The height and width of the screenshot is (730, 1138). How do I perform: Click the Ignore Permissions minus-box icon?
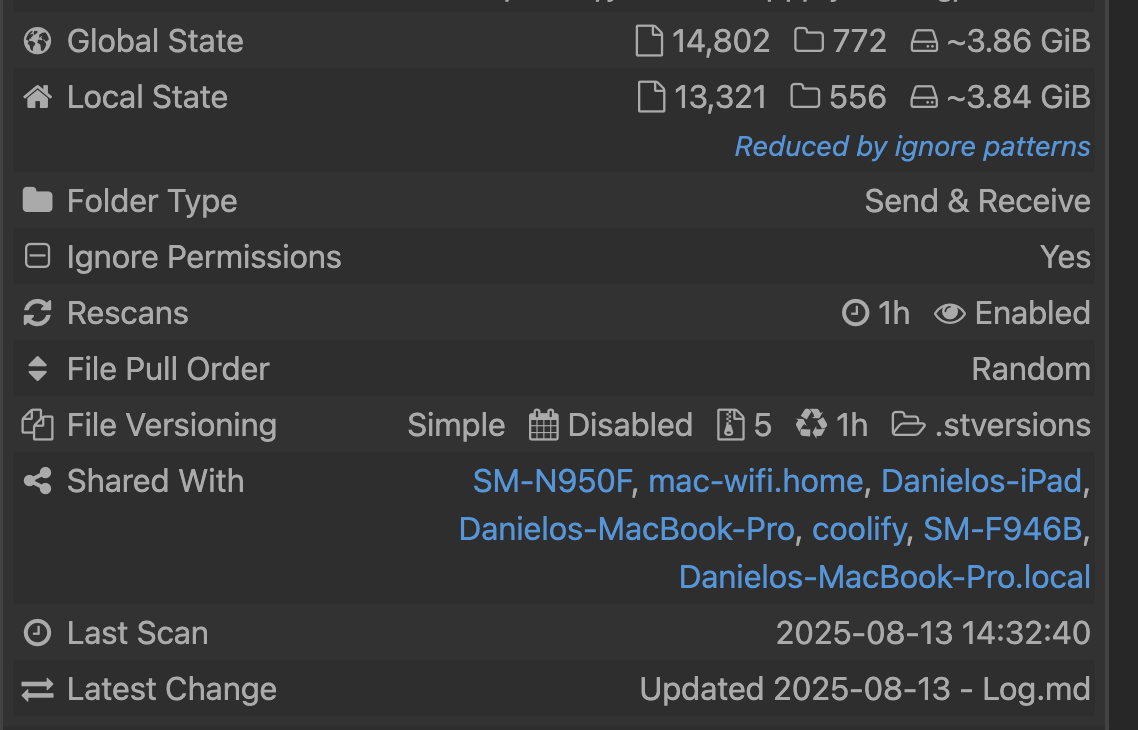tap(38, 257)
